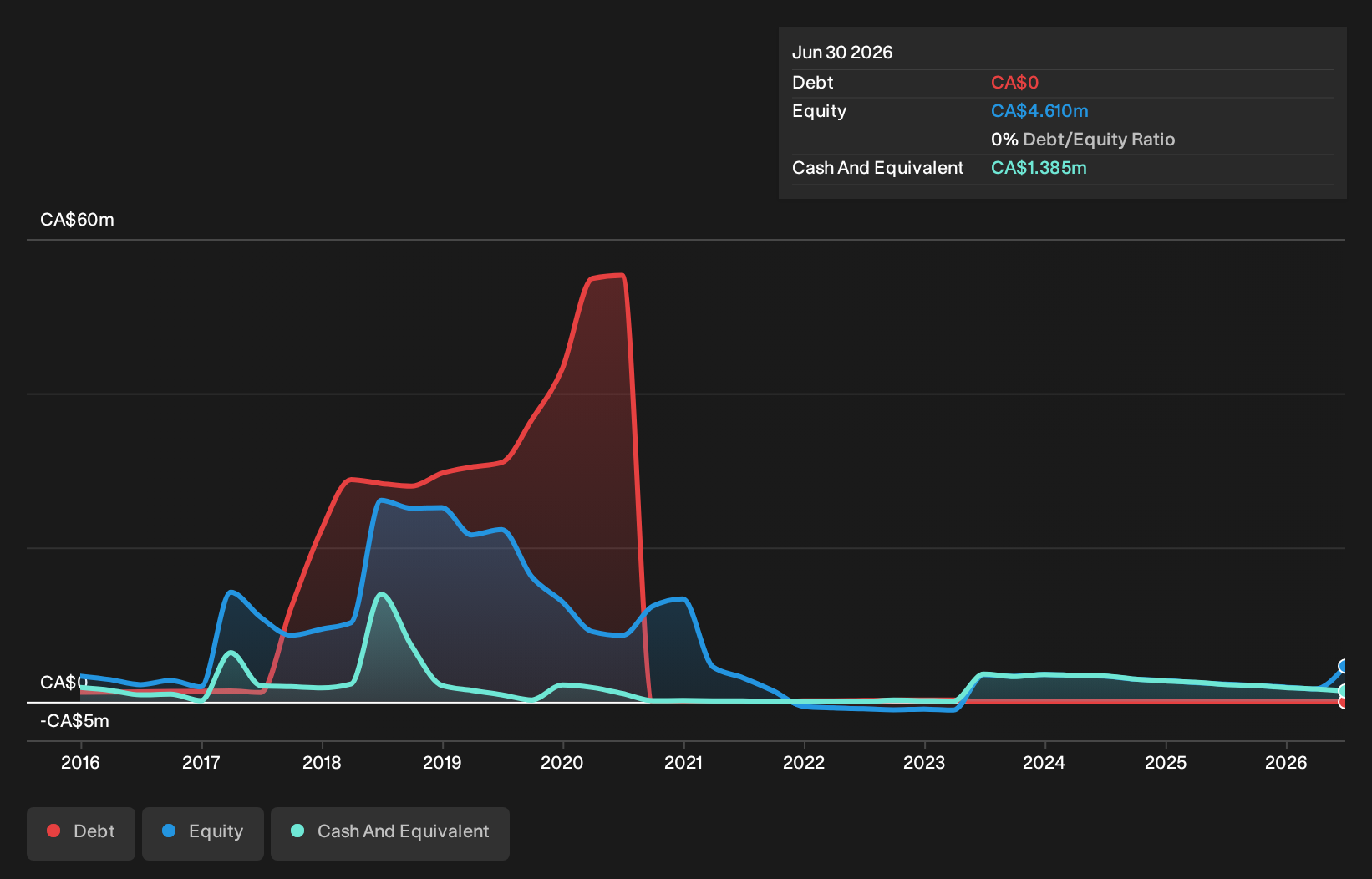
Task: Click the Jun 30 2026 tooltip date
Action: point(842,53)
